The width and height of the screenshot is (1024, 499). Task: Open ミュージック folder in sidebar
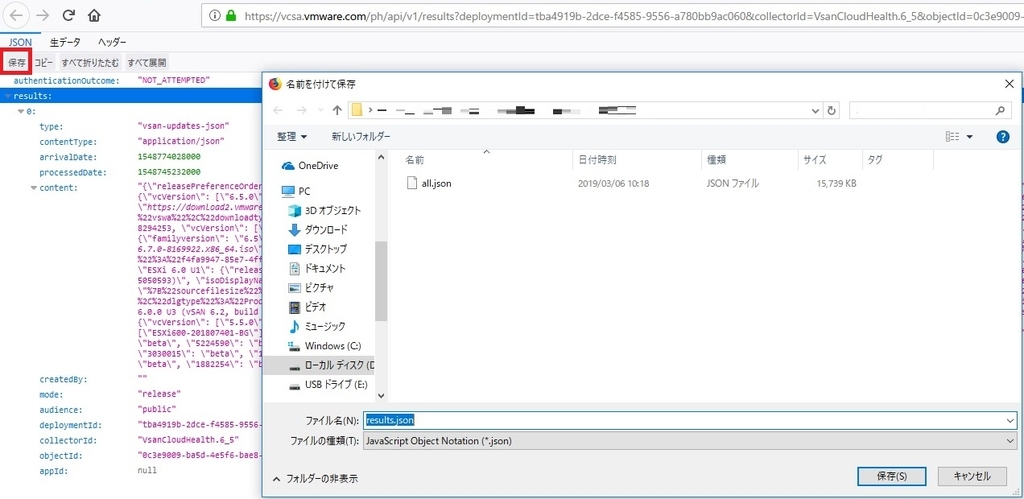pos(317,326)
